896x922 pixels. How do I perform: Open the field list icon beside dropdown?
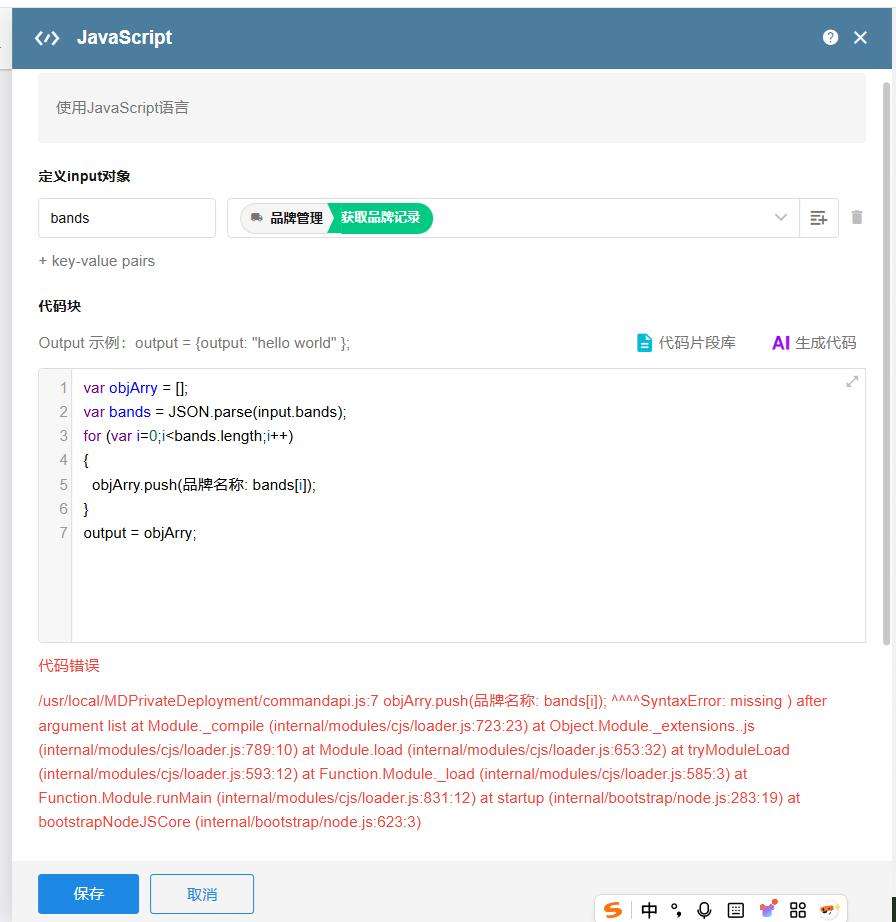(x=818, y=218)
